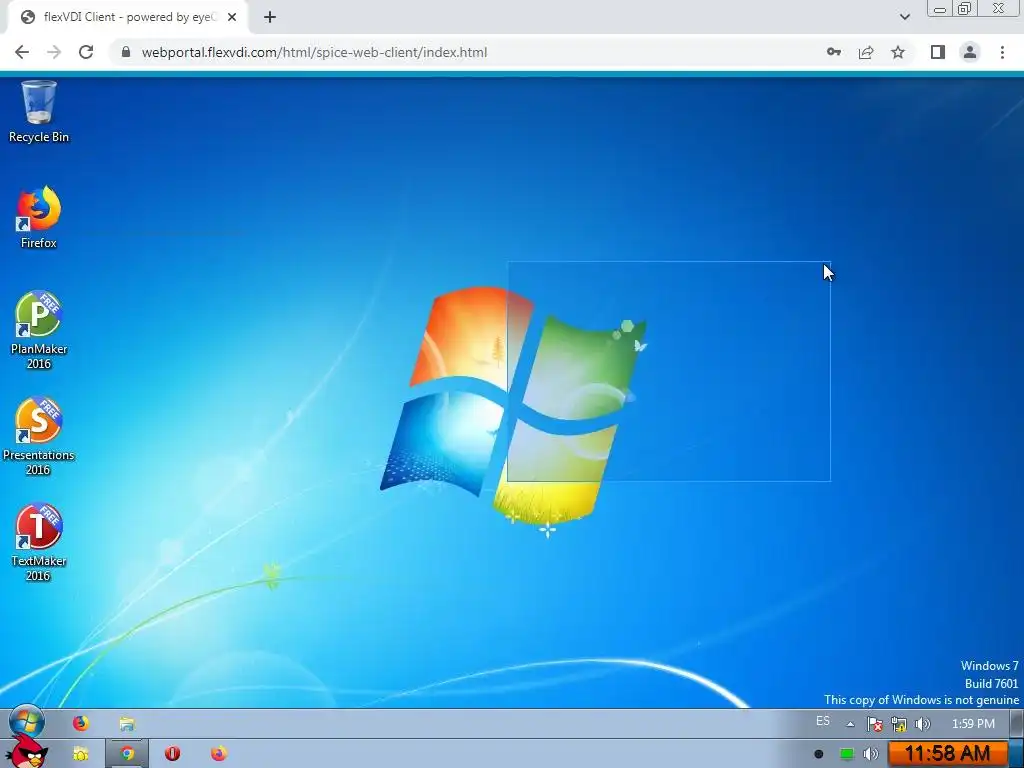This screenshot has height=768, width=1024.
Task: Select the PlanMaker 2016 desktop shortcut
Action: tap(39, 330)
